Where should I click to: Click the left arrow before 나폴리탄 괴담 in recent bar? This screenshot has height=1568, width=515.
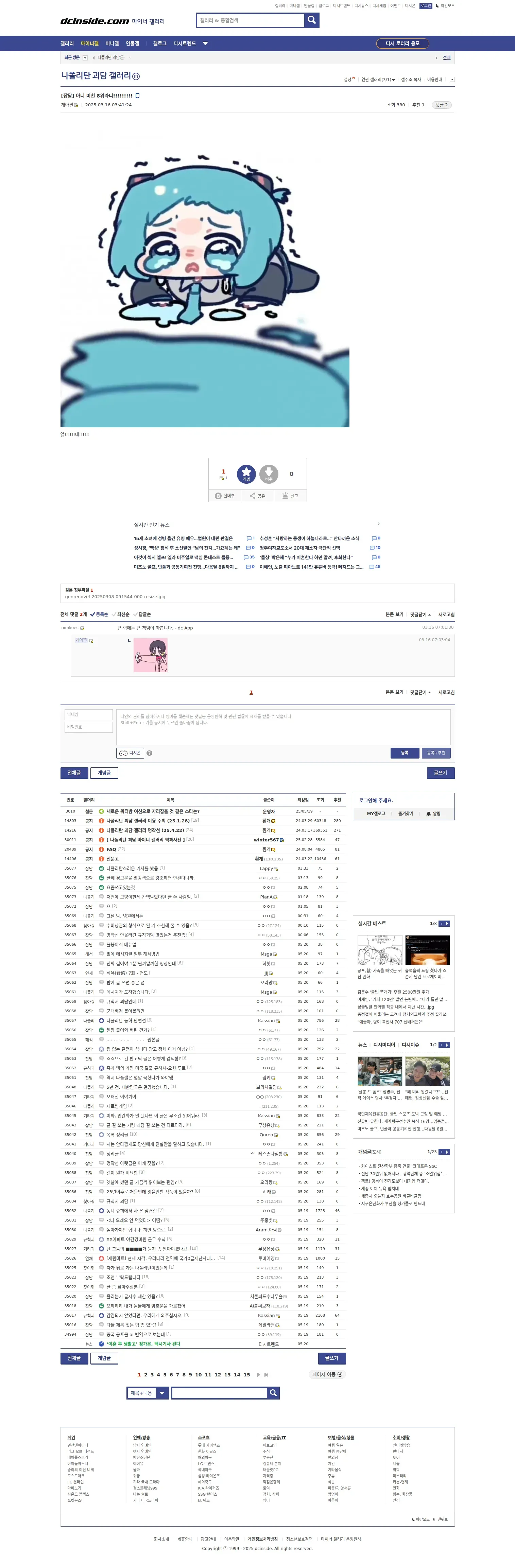click(93, 58)
